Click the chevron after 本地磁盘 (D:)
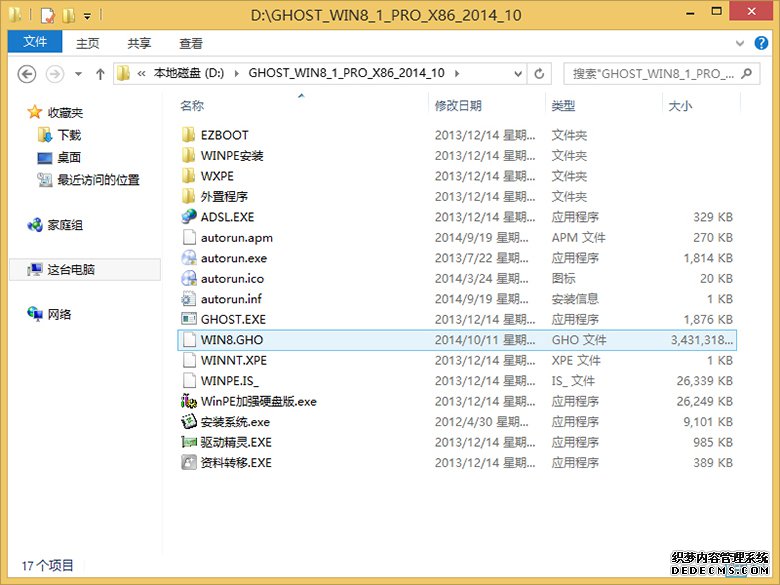This screenshot has width=780, height=585. 236,74
